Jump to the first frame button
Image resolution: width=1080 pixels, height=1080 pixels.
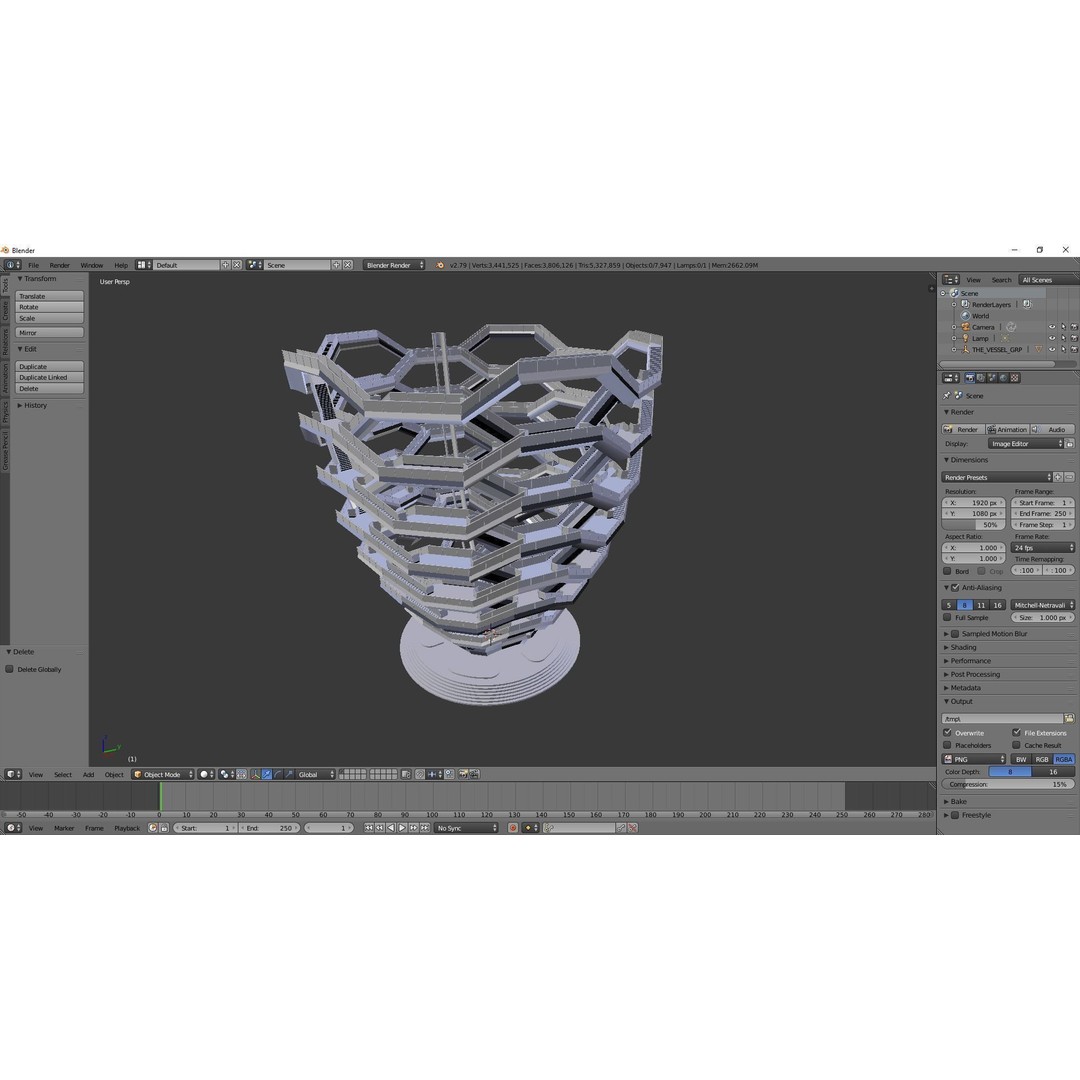point(368,828)
